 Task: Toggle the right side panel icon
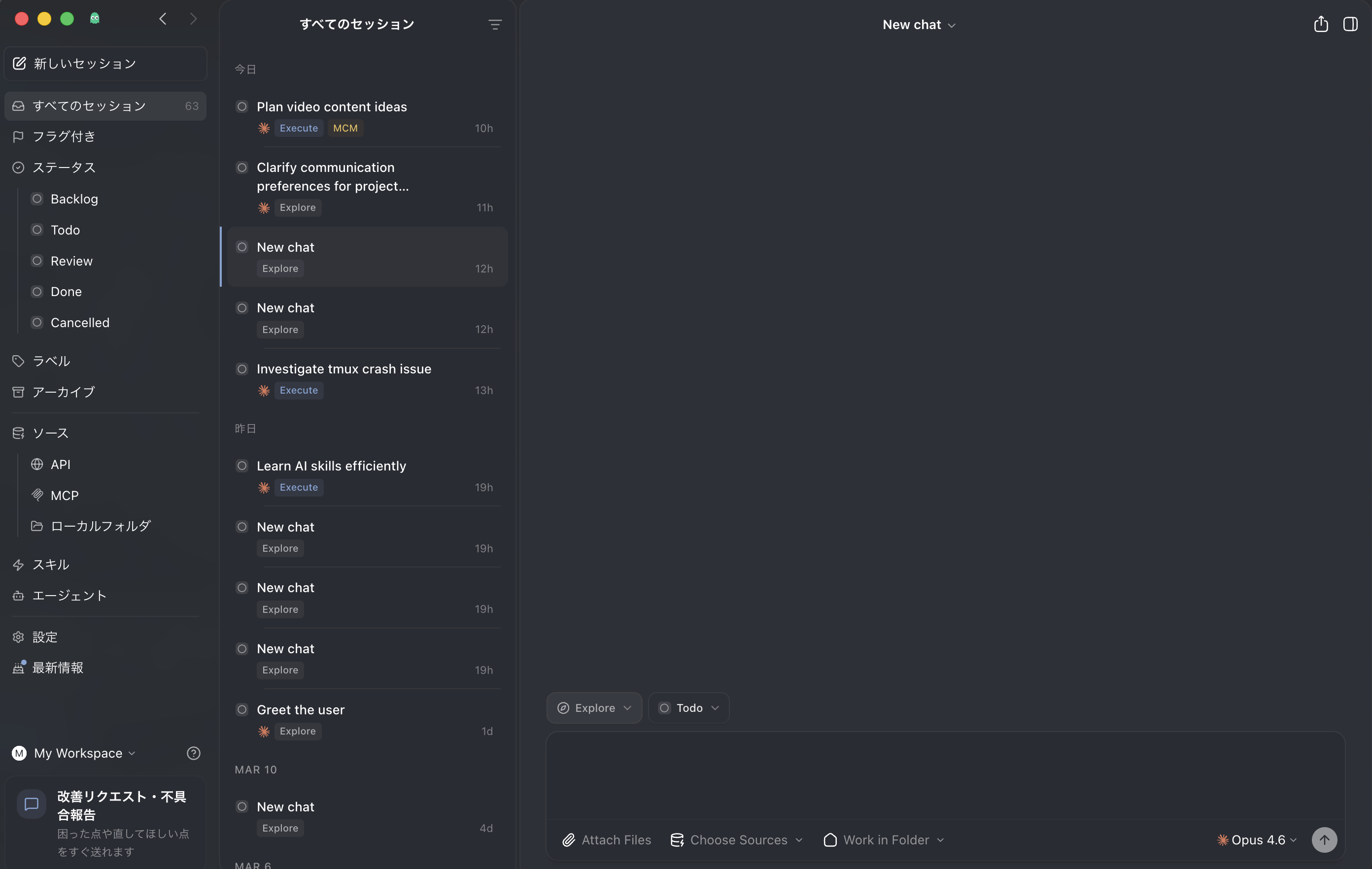click(x=1350, y=25)
